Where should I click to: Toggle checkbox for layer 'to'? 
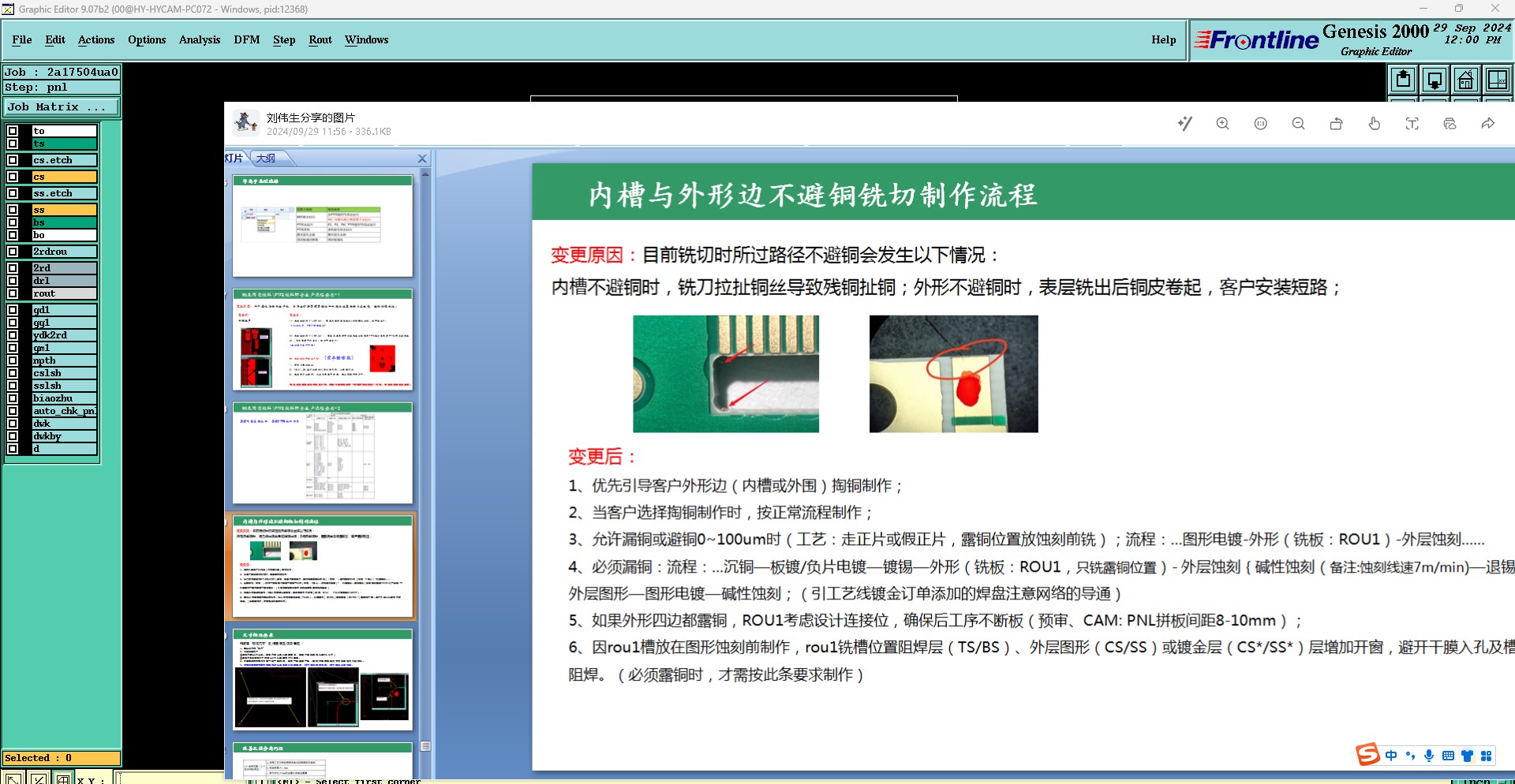(x=13, y=131)
